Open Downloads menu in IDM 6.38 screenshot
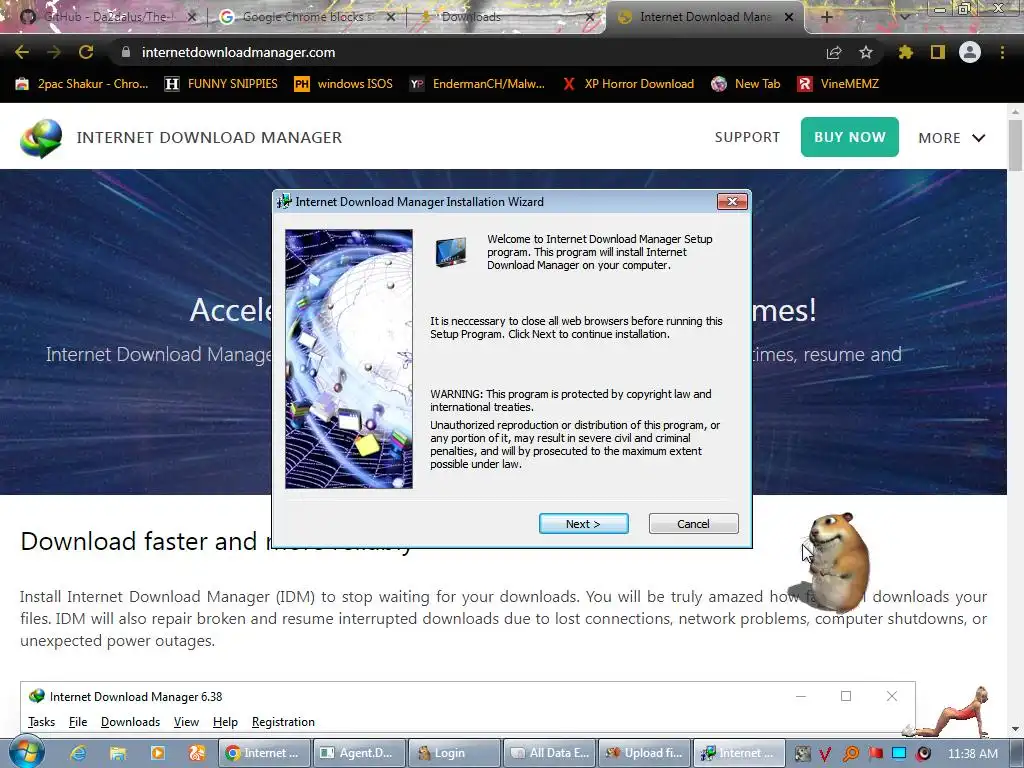 point(130,722)
